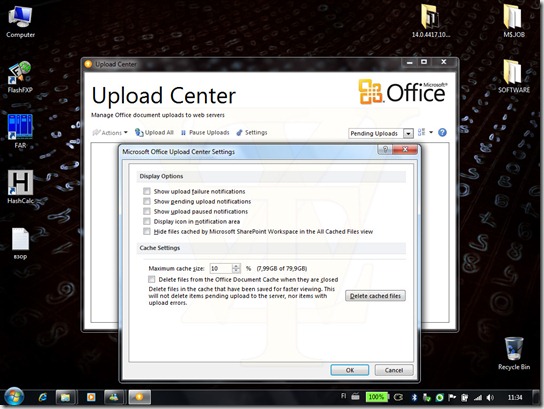Toggle Hide files cached by SharePoint Workspace
The height and width of the screenshot is (409, 544).
pos(147,231)
